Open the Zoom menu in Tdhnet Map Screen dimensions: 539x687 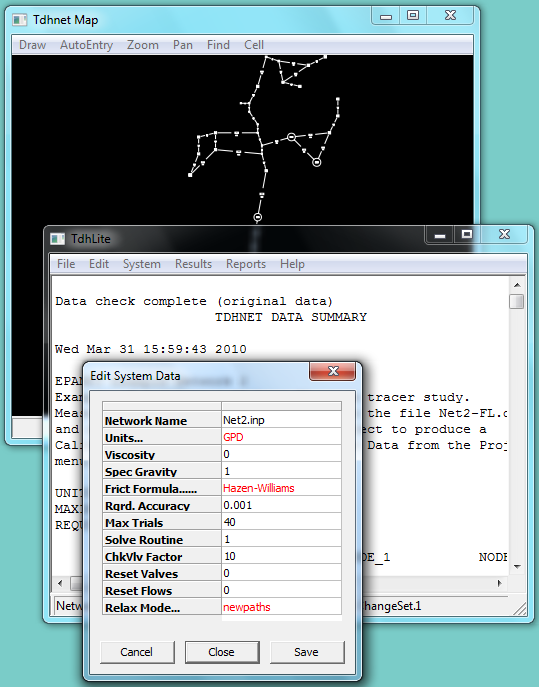[142, 45]
